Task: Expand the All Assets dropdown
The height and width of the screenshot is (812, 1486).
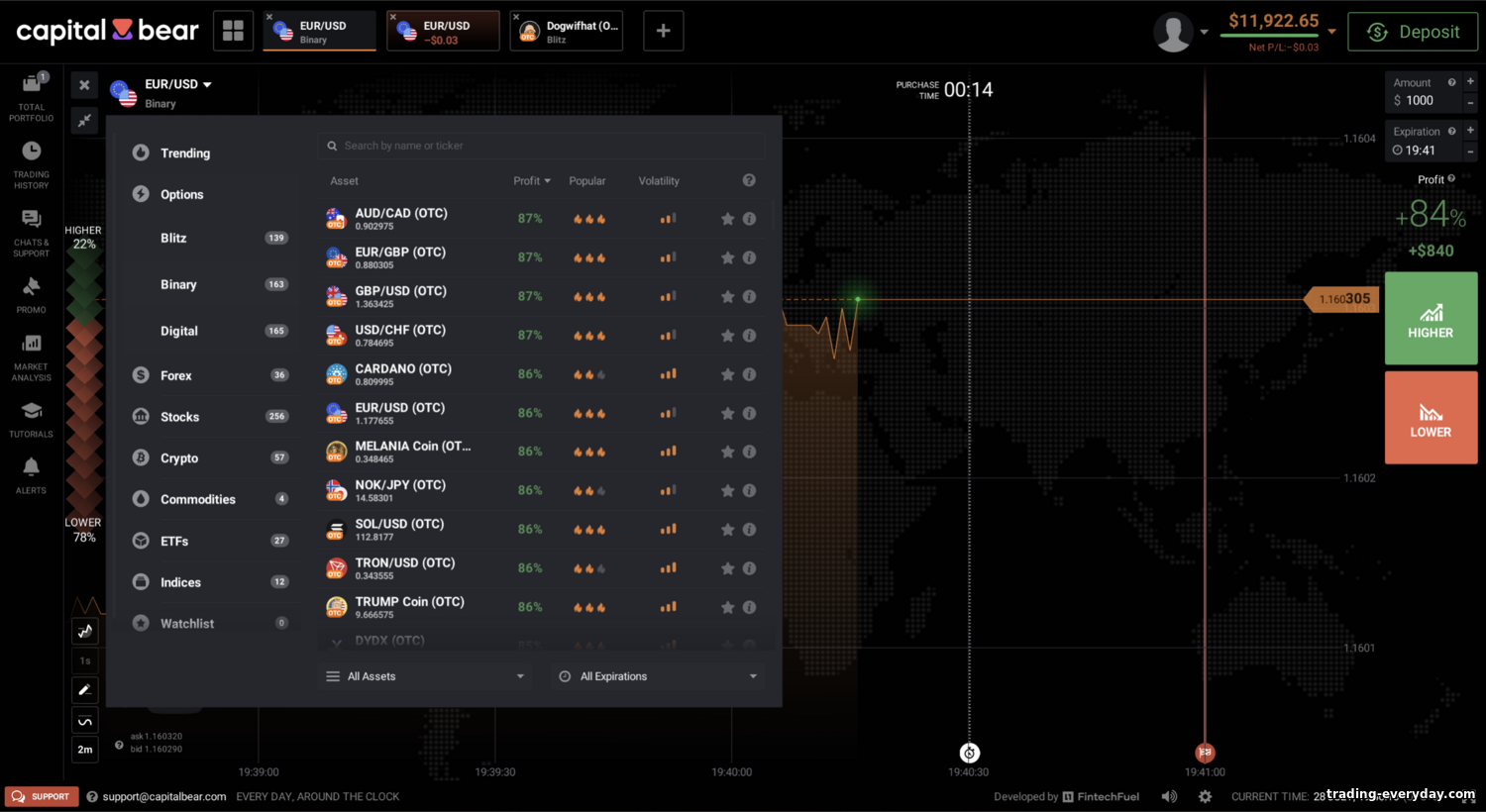Action: coord(425,676)
